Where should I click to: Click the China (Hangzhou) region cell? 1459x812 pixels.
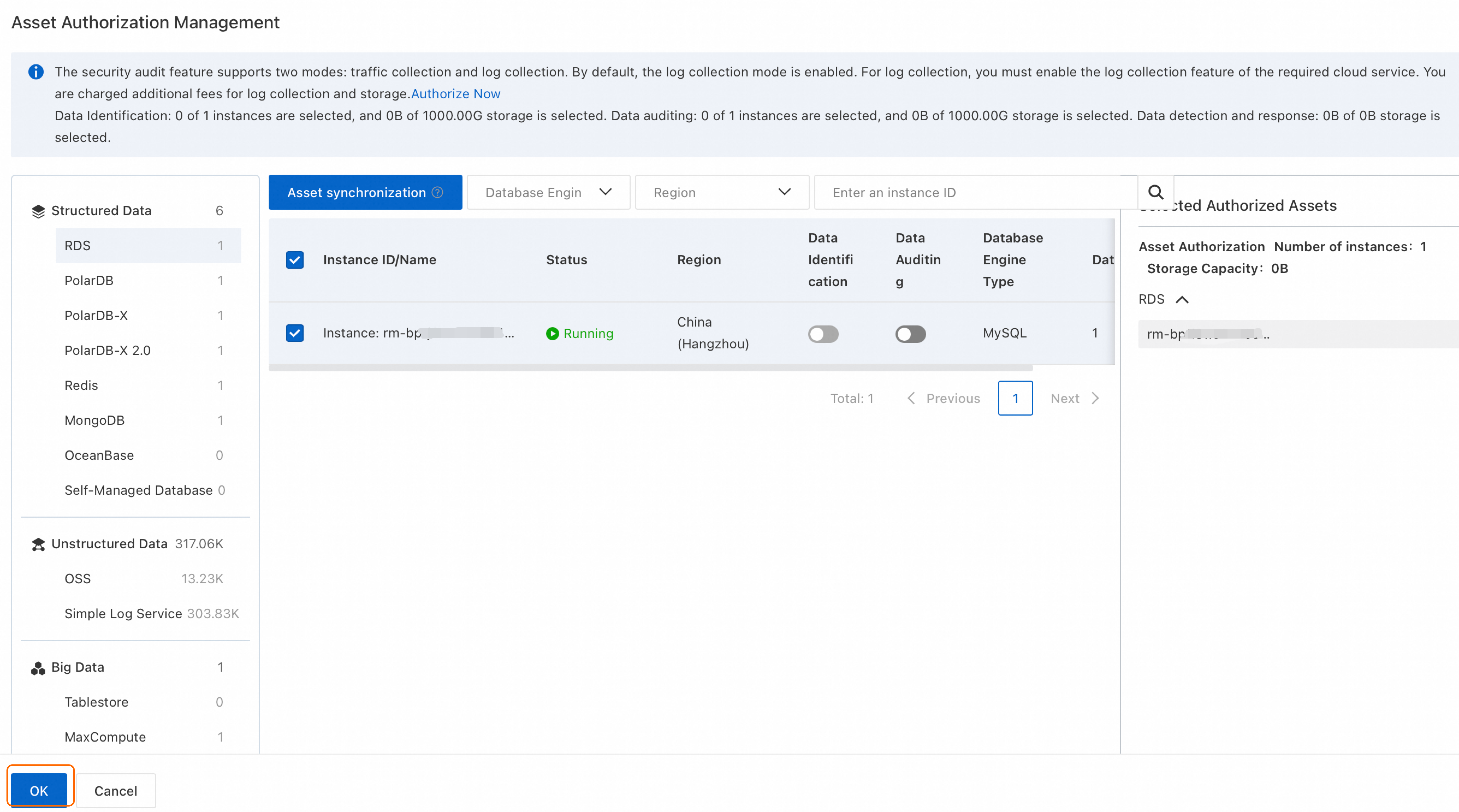click(x=713, y=333)
